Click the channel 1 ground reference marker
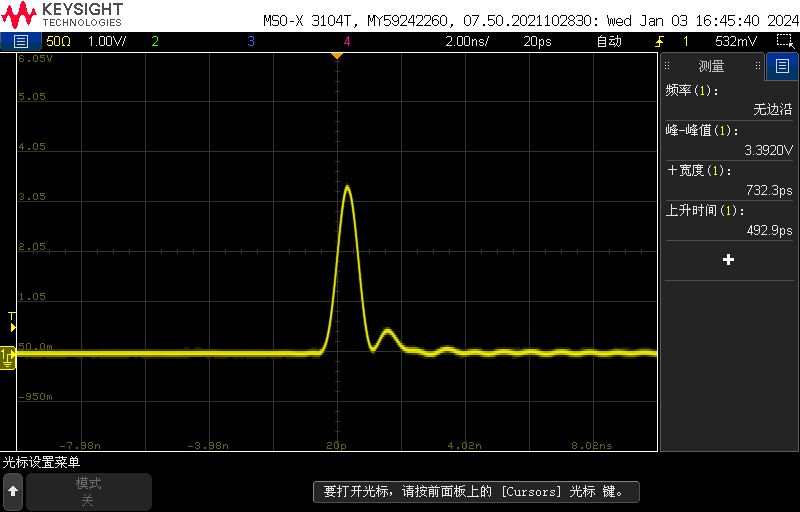Image resolution: width=800 pixels, height=512 pixels. (7, 354)
